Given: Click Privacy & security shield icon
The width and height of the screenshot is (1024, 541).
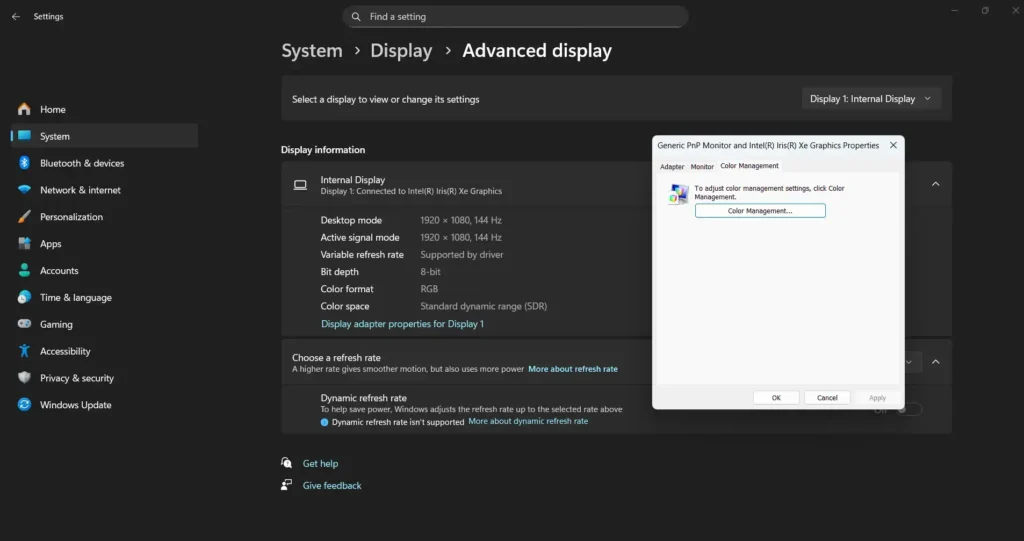Looking at the screenshot, I should 24,378.
